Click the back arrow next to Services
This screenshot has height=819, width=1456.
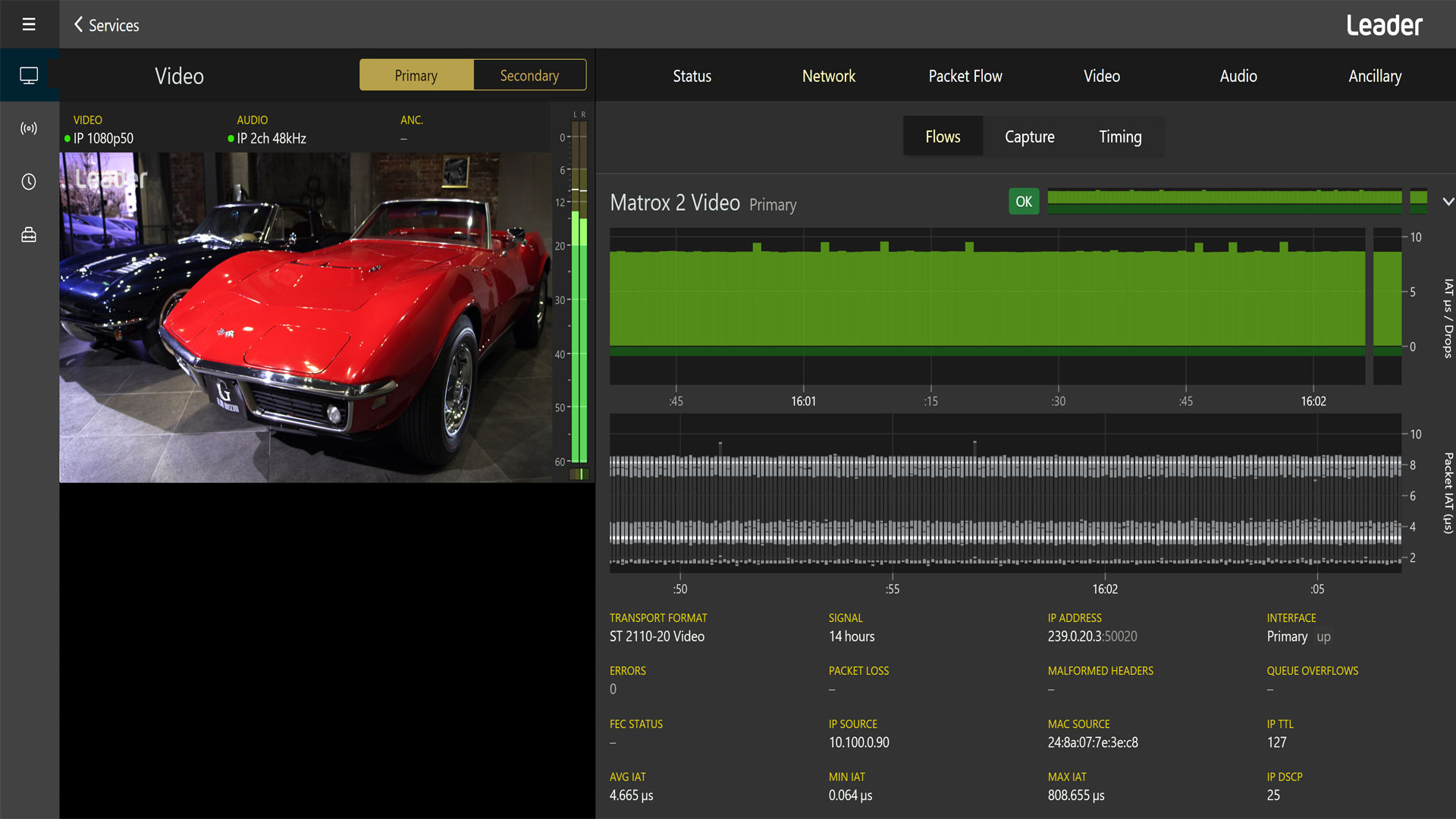(79, 25)
